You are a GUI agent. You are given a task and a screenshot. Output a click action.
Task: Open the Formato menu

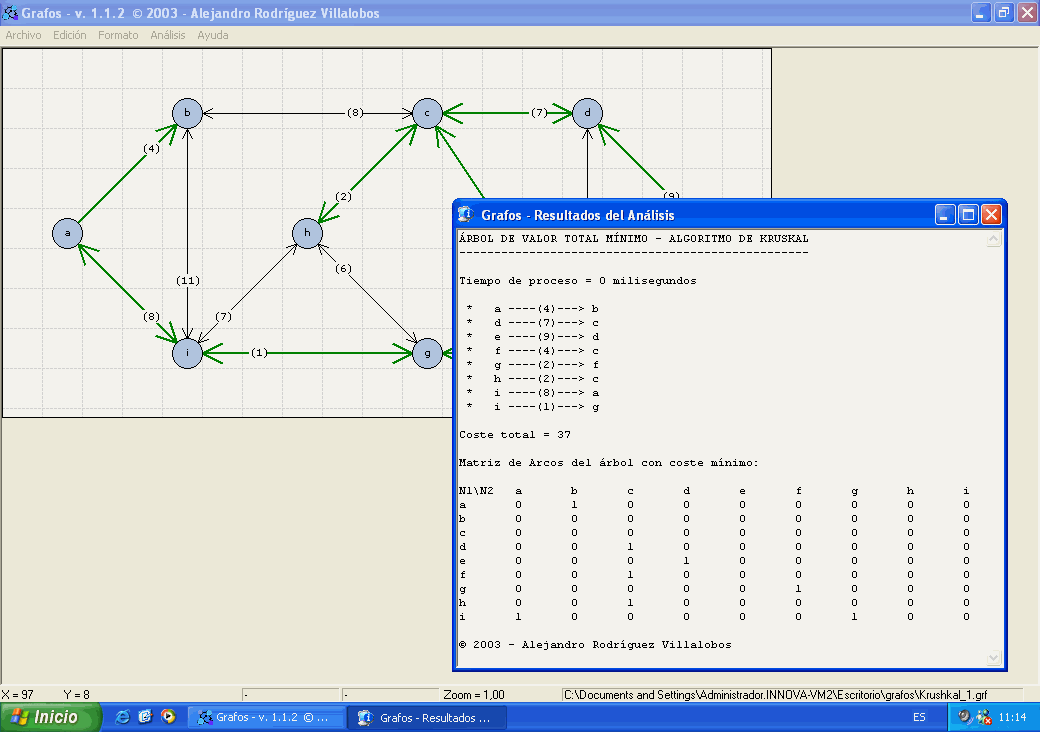(x=118, y=35)
